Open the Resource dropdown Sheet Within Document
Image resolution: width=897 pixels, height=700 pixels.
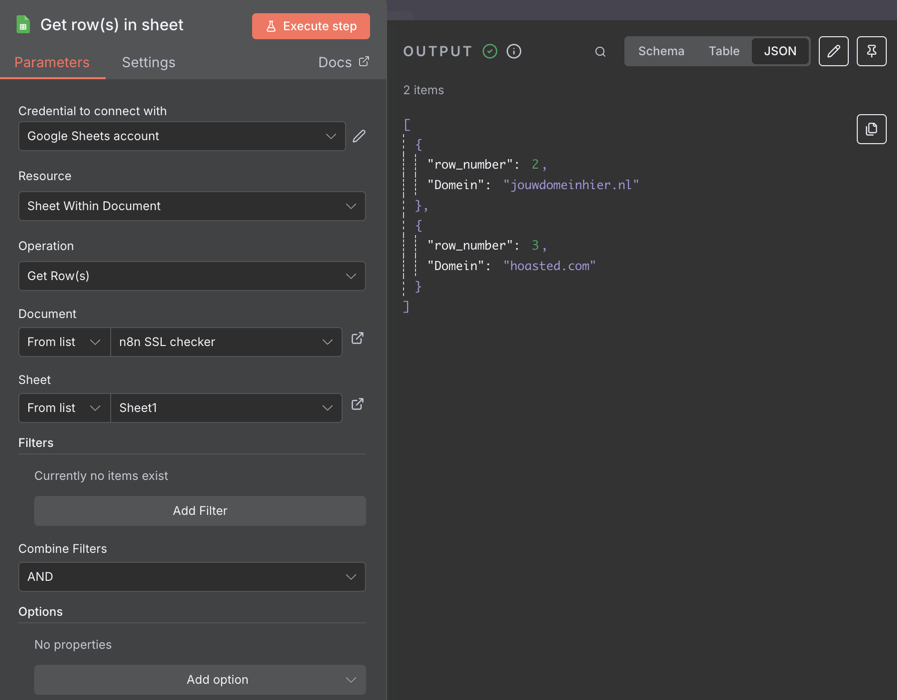pyautogui.click(x=192, y=206)
